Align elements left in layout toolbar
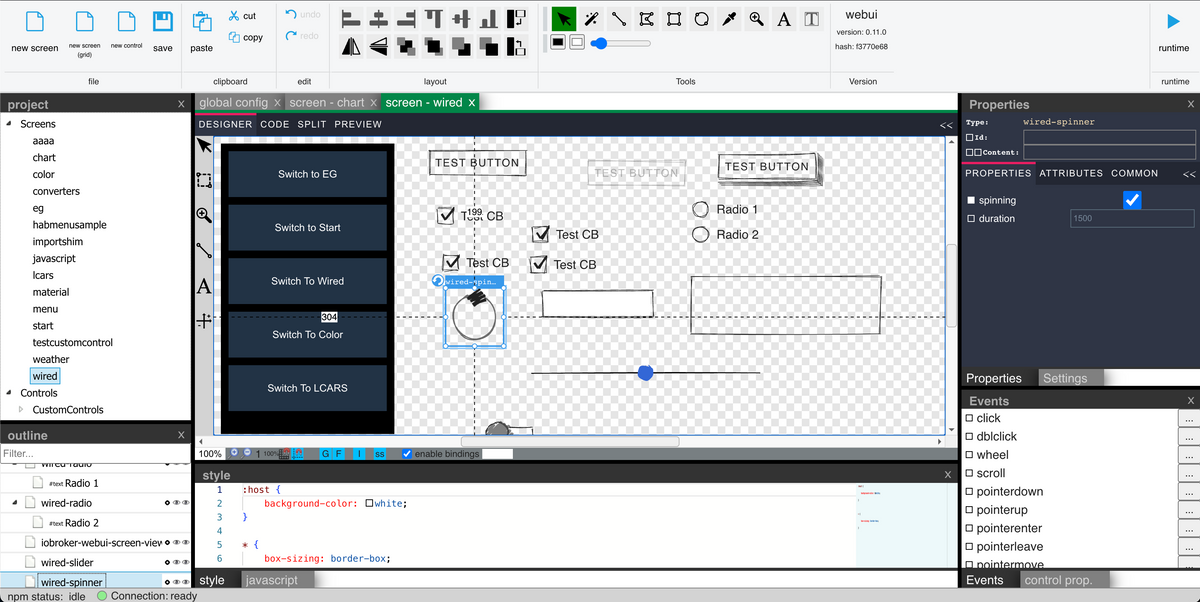 (x=351, y=18)
